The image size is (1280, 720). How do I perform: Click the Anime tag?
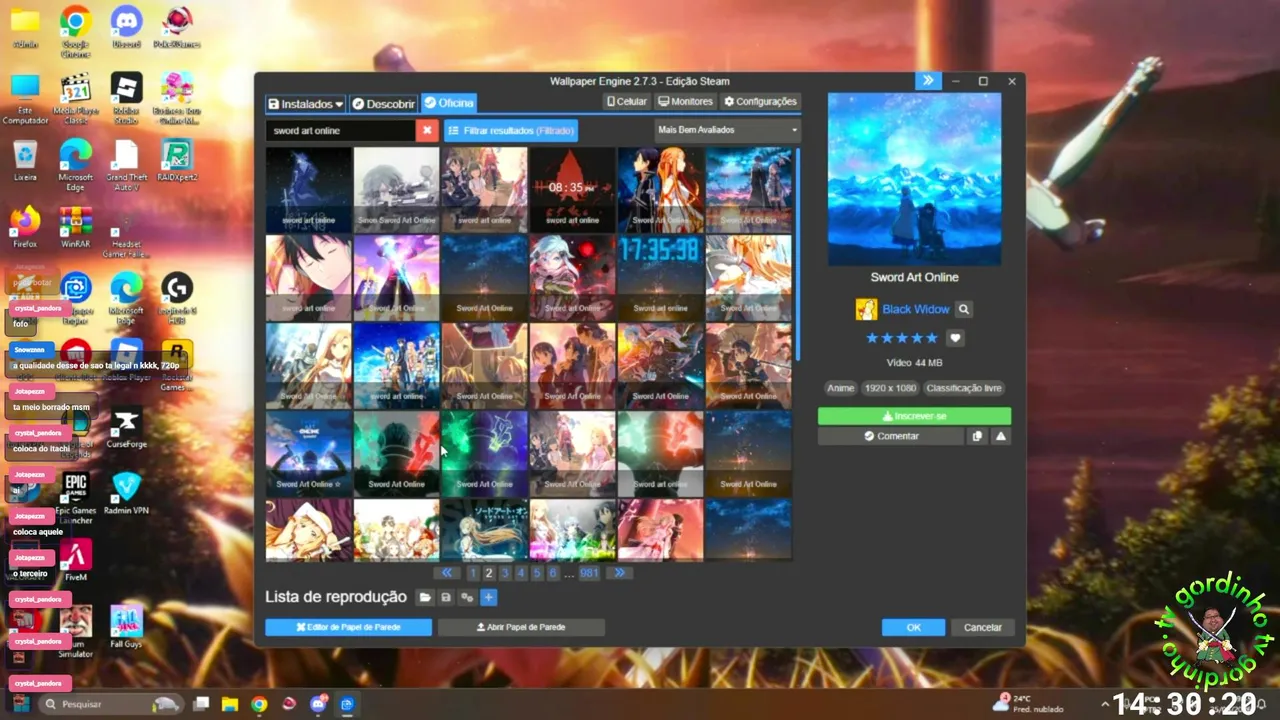[841, 388]
